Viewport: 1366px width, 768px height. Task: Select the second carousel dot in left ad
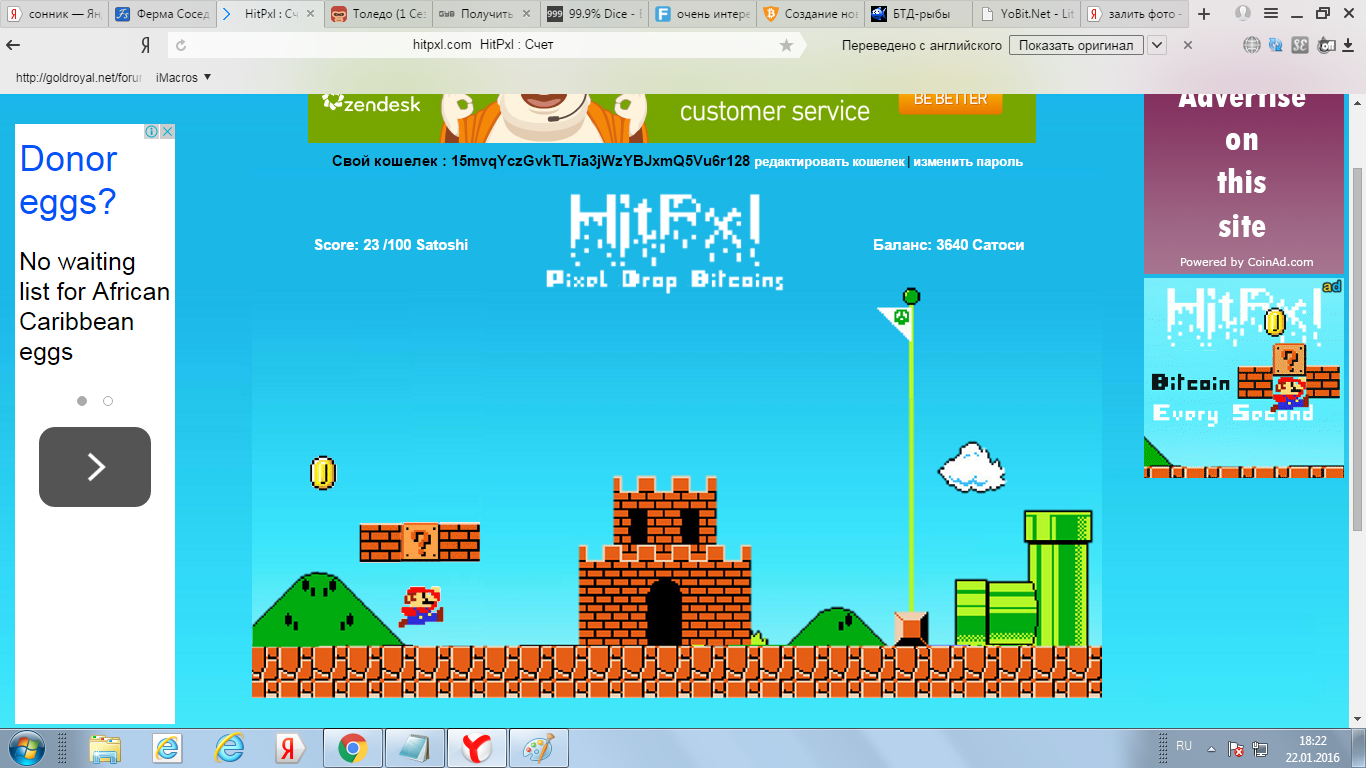pos(108,401)
